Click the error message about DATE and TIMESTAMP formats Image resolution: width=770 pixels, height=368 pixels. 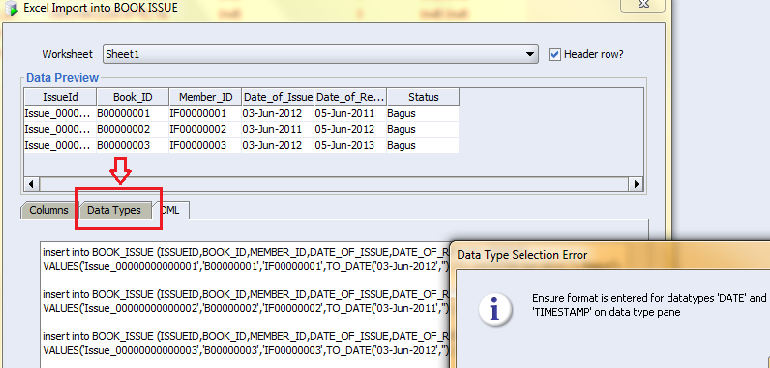[x=649, y=305]
